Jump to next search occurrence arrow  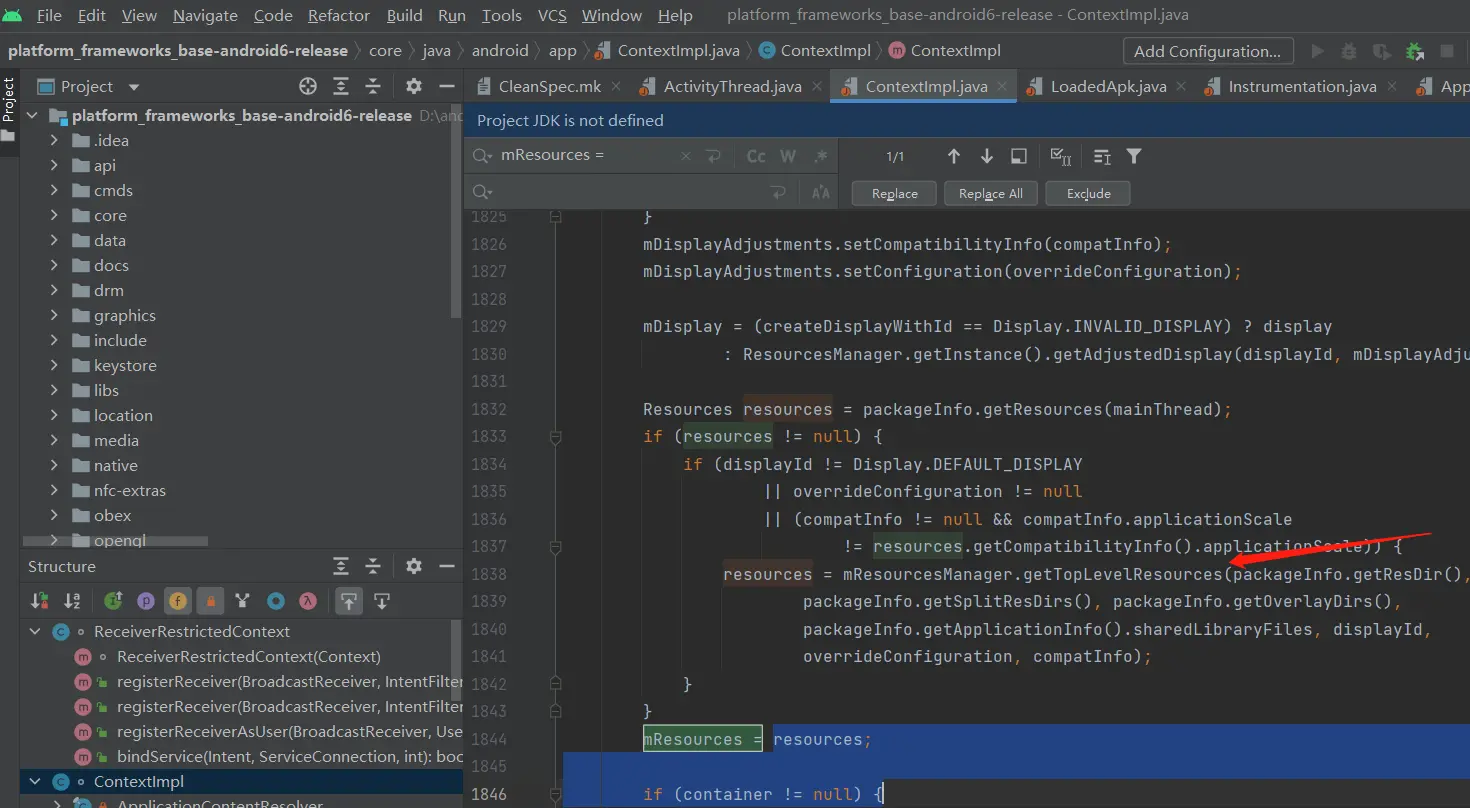987,156
